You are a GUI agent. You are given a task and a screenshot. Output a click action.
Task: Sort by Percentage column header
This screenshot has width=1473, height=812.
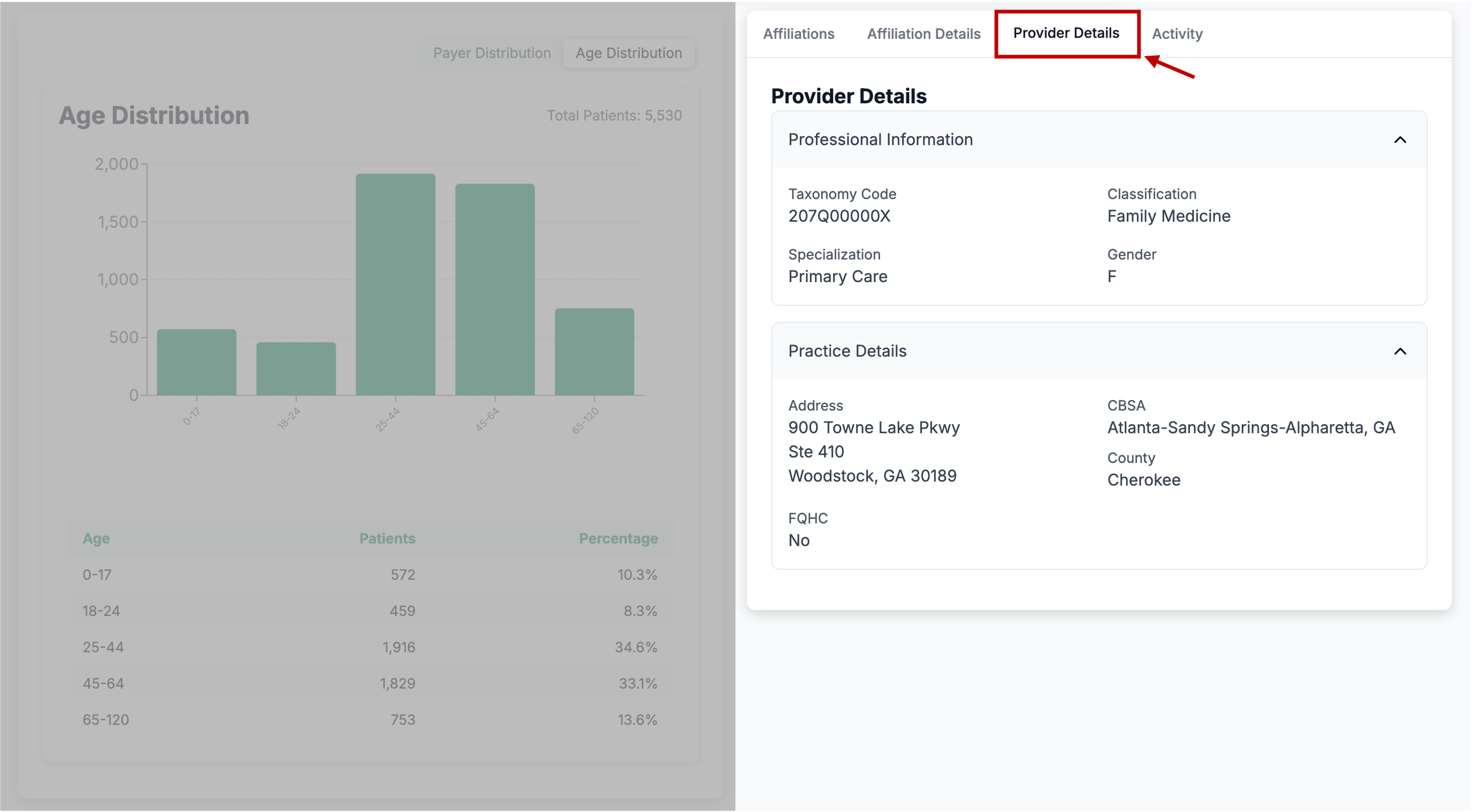coord(618,538)
